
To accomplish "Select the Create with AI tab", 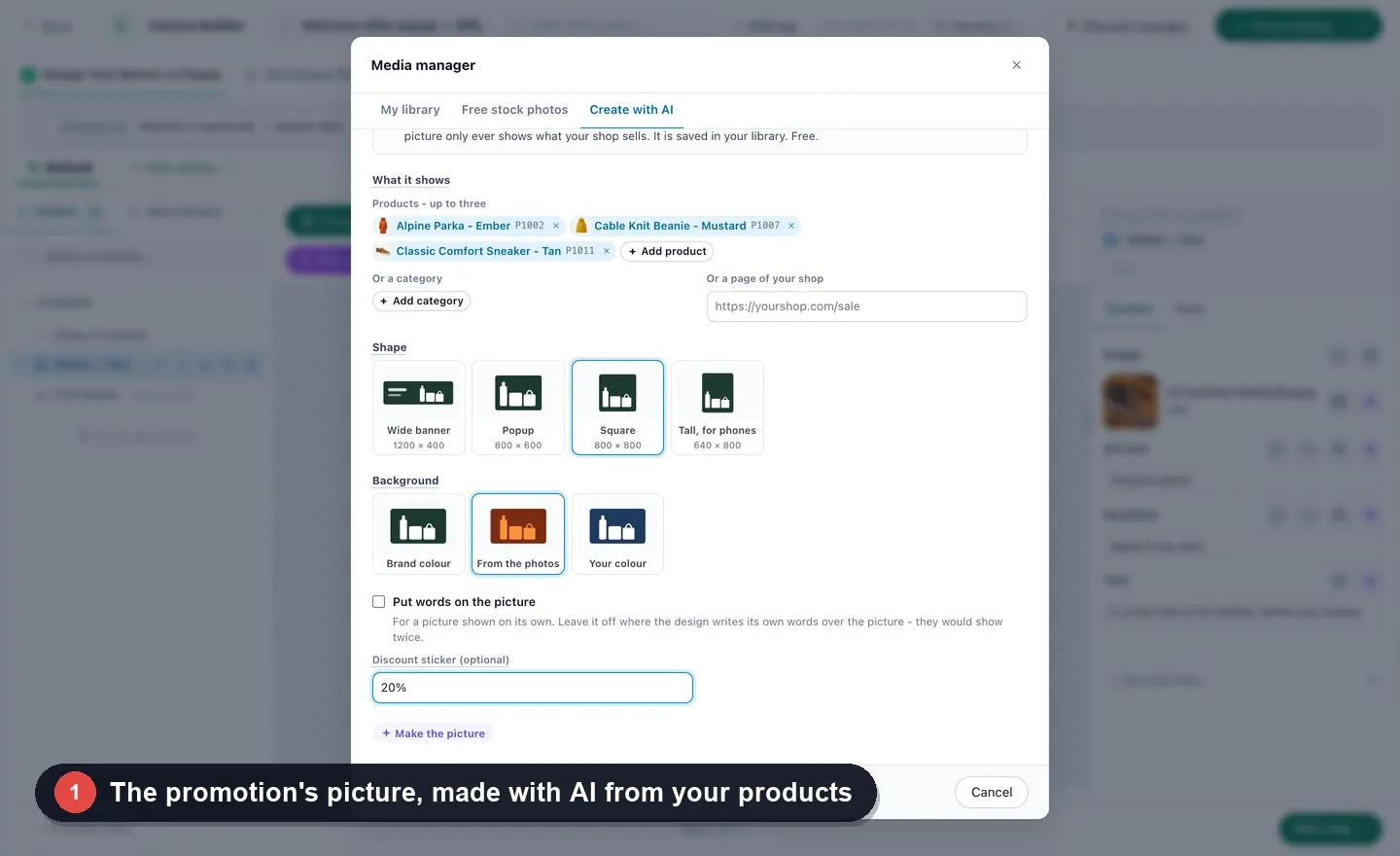I will tap(631, 110).
